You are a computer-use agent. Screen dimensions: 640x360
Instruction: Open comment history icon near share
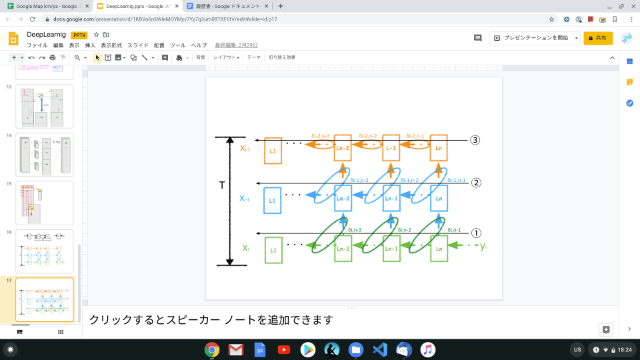click(x=478, y=38)
